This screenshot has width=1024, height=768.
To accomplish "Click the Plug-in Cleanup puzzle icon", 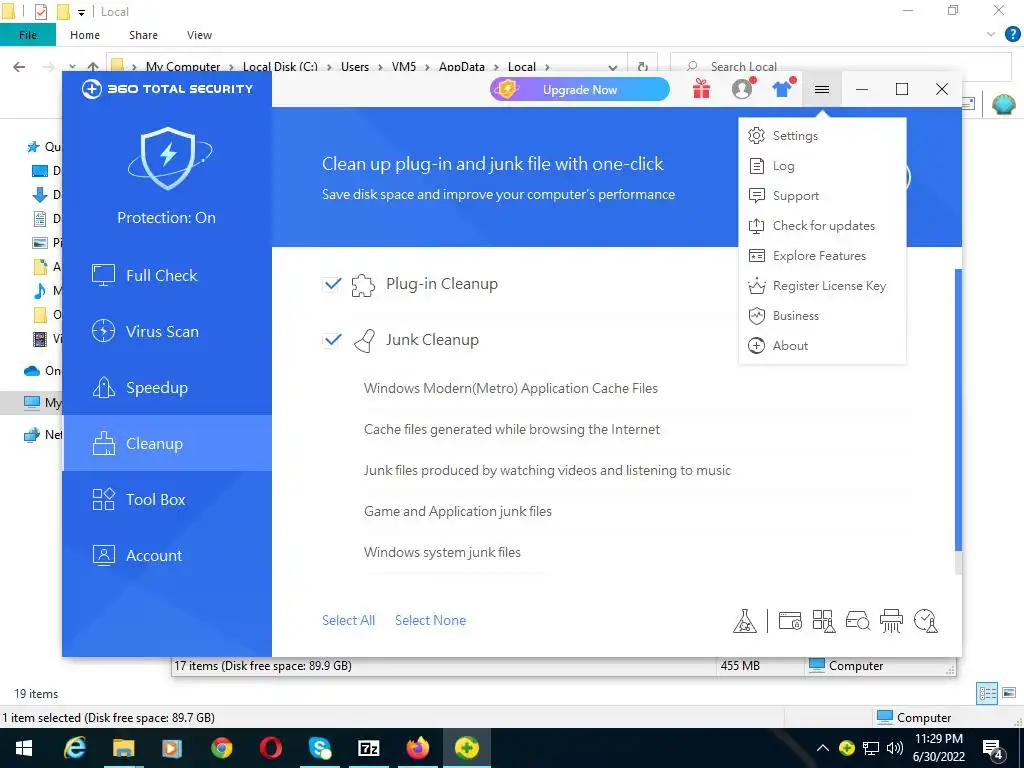I will tap(363, 285).
